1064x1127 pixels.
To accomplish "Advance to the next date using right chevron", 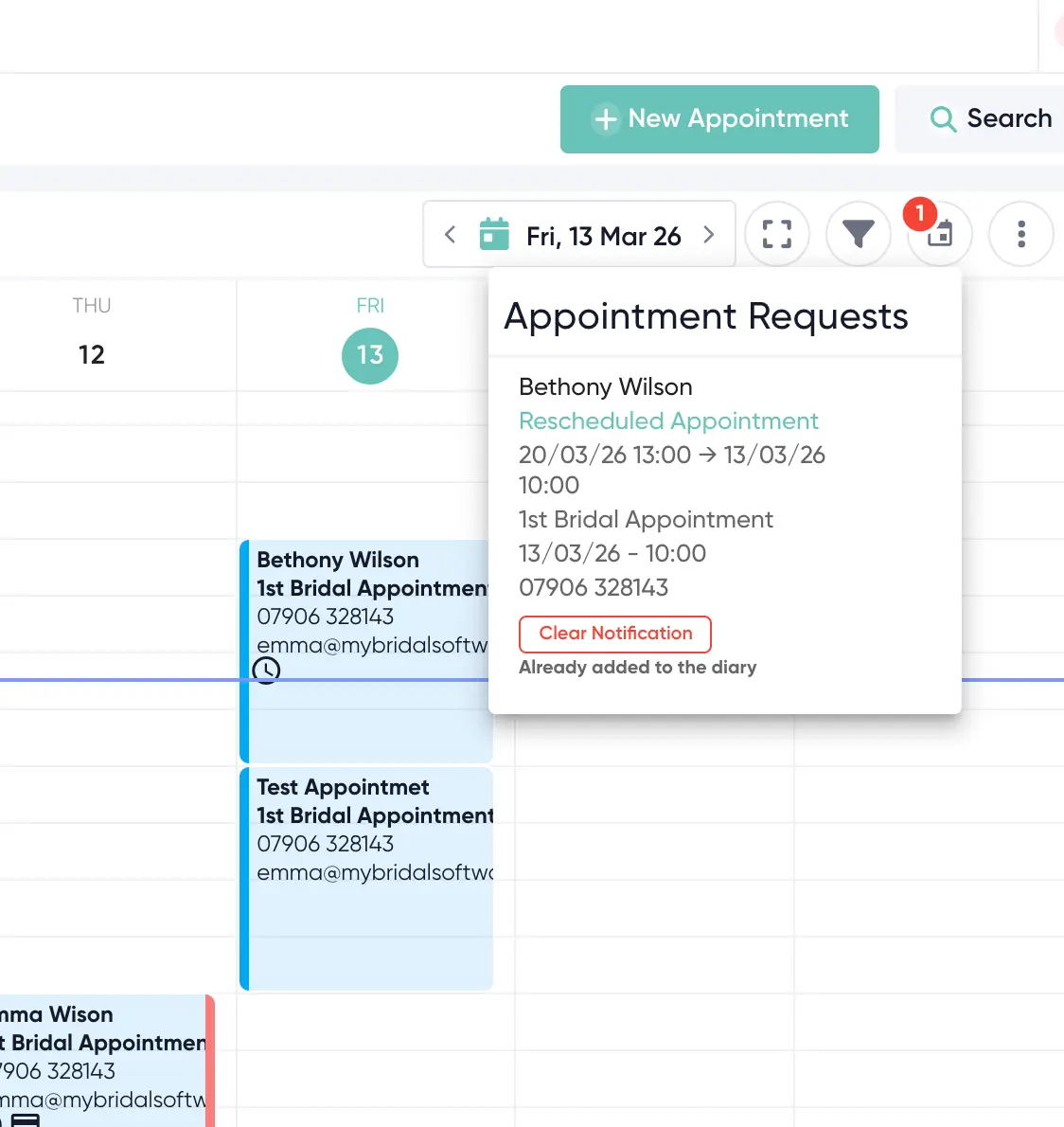I will click(708, 235).
